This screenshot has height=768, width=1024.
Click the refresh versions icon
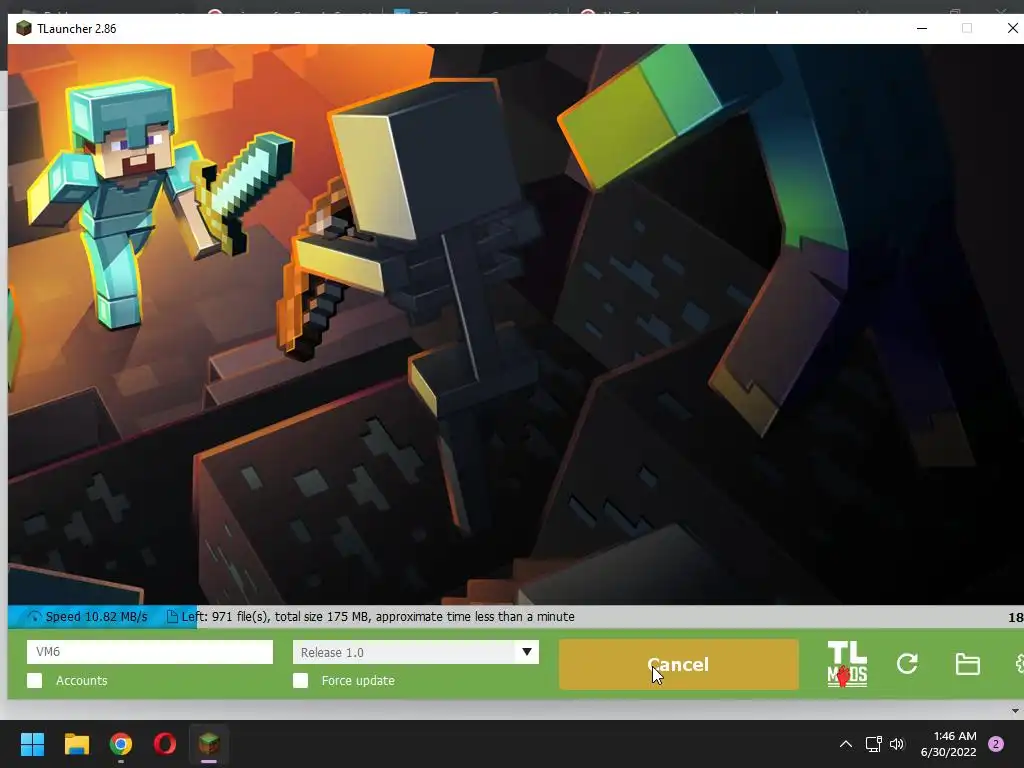click(x=907, y=664)
